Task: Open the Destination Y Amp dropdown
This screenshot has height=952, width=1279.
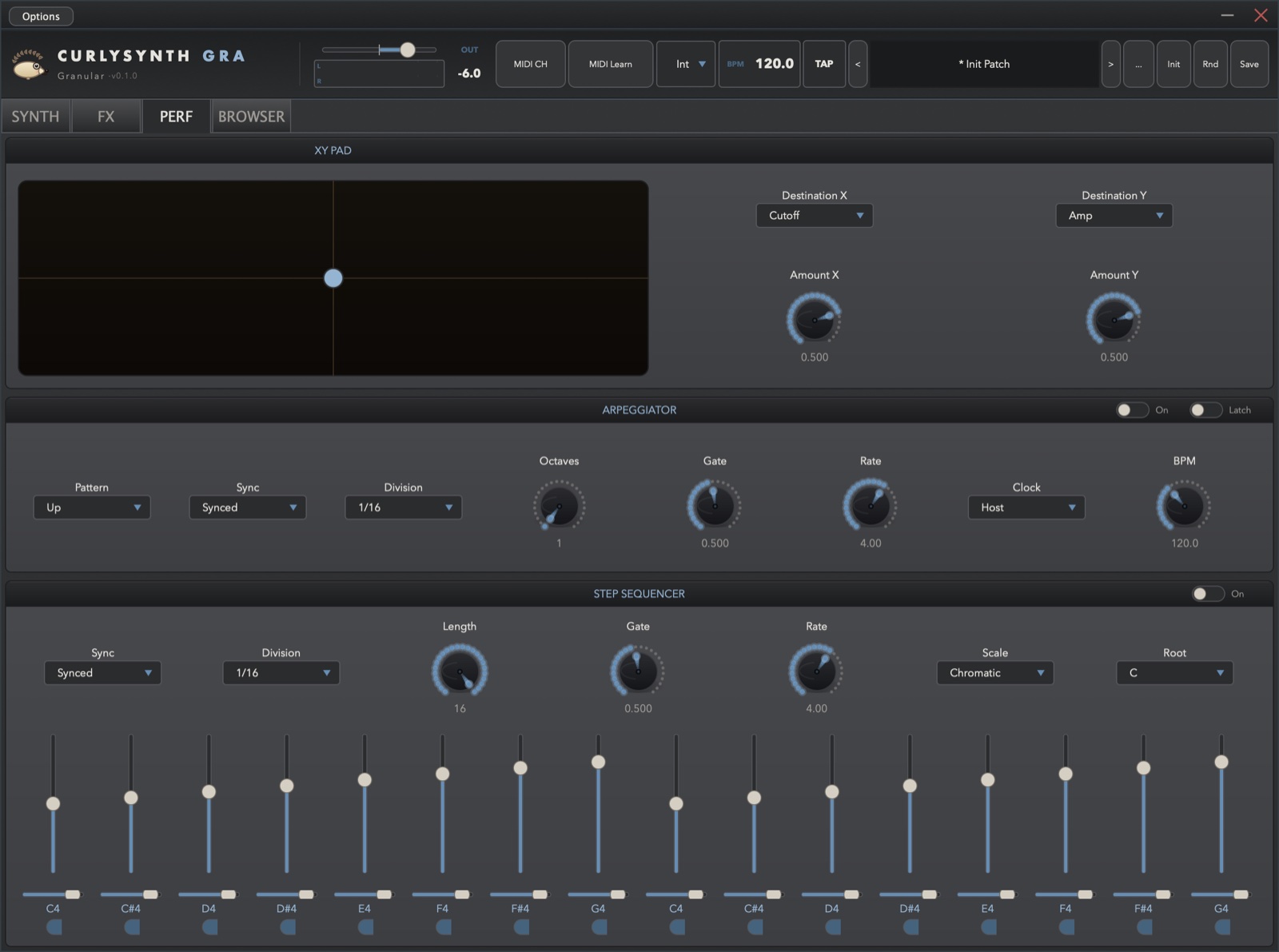Action: (1114, 216)
